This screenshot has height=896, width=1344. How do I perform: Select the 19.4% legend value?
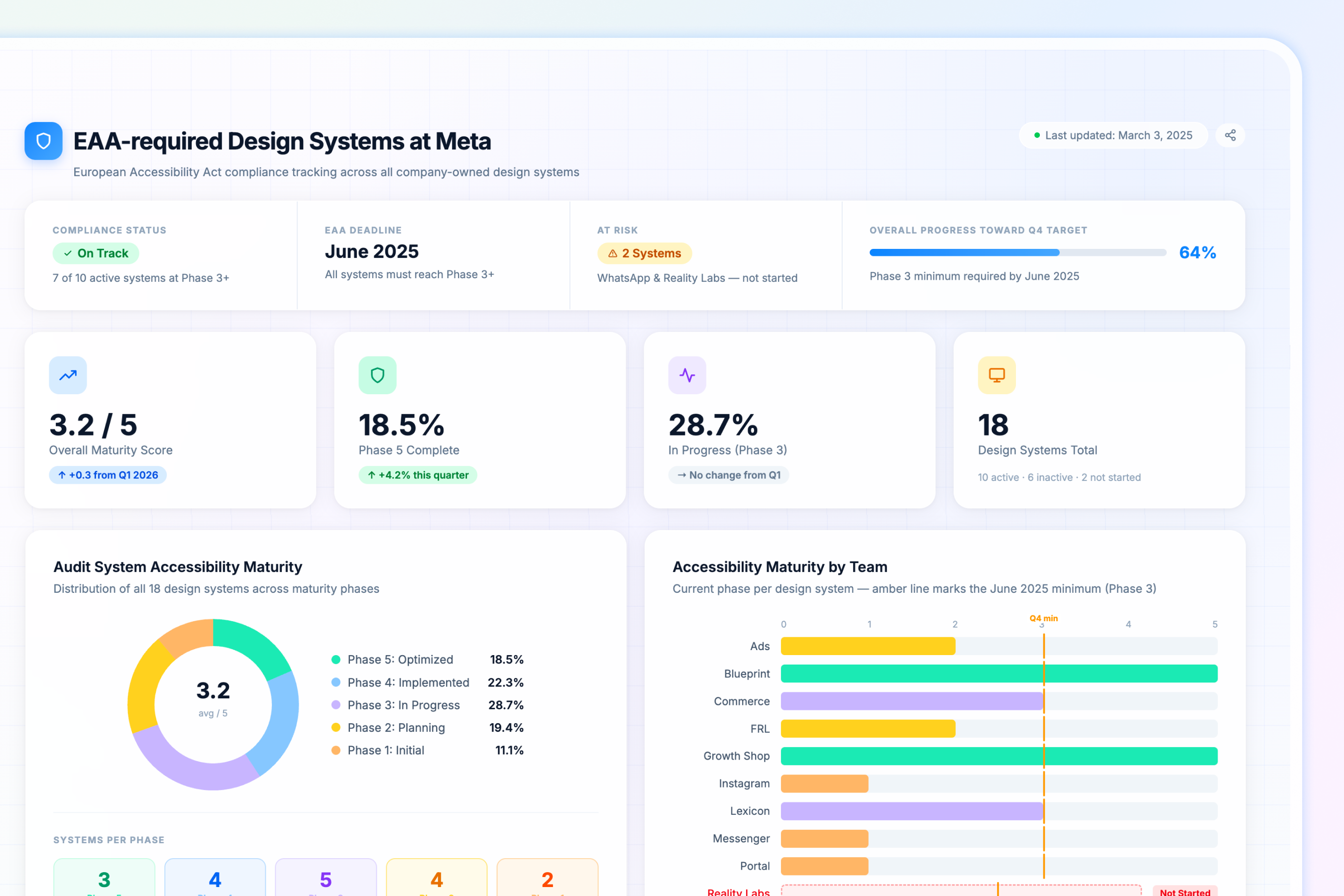tap(506, 727)
